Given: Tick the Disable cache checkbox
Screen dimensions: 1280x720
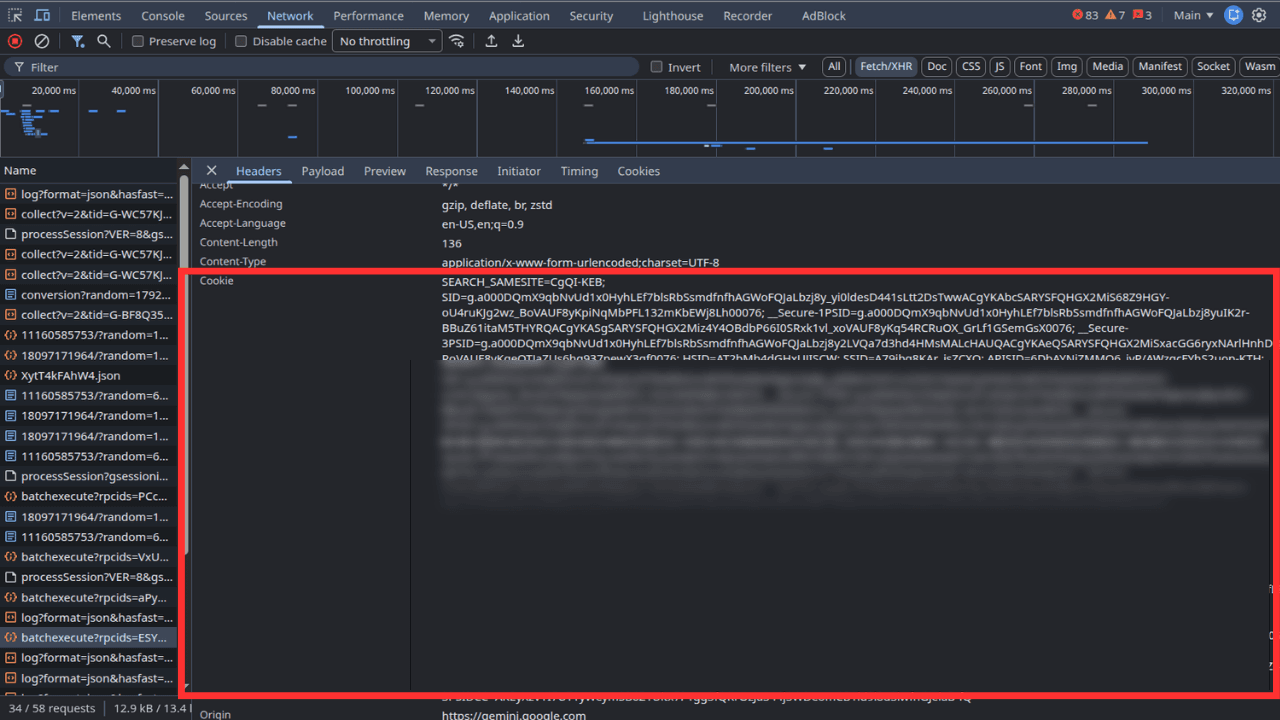Looking at the screenshot, I should (241, 41).
